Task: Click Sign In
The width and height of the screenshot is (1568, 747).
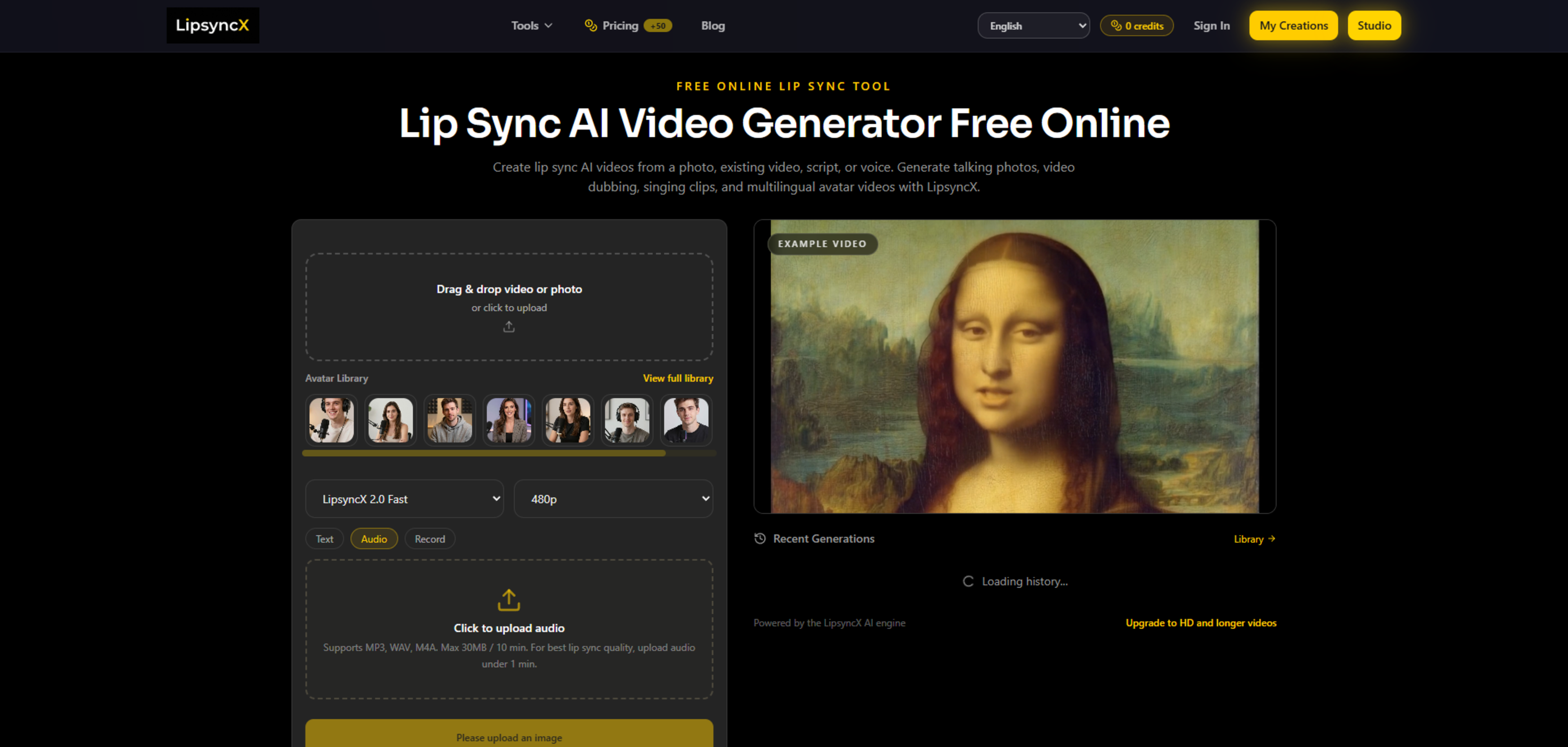Action: (x=1211, y=26)
